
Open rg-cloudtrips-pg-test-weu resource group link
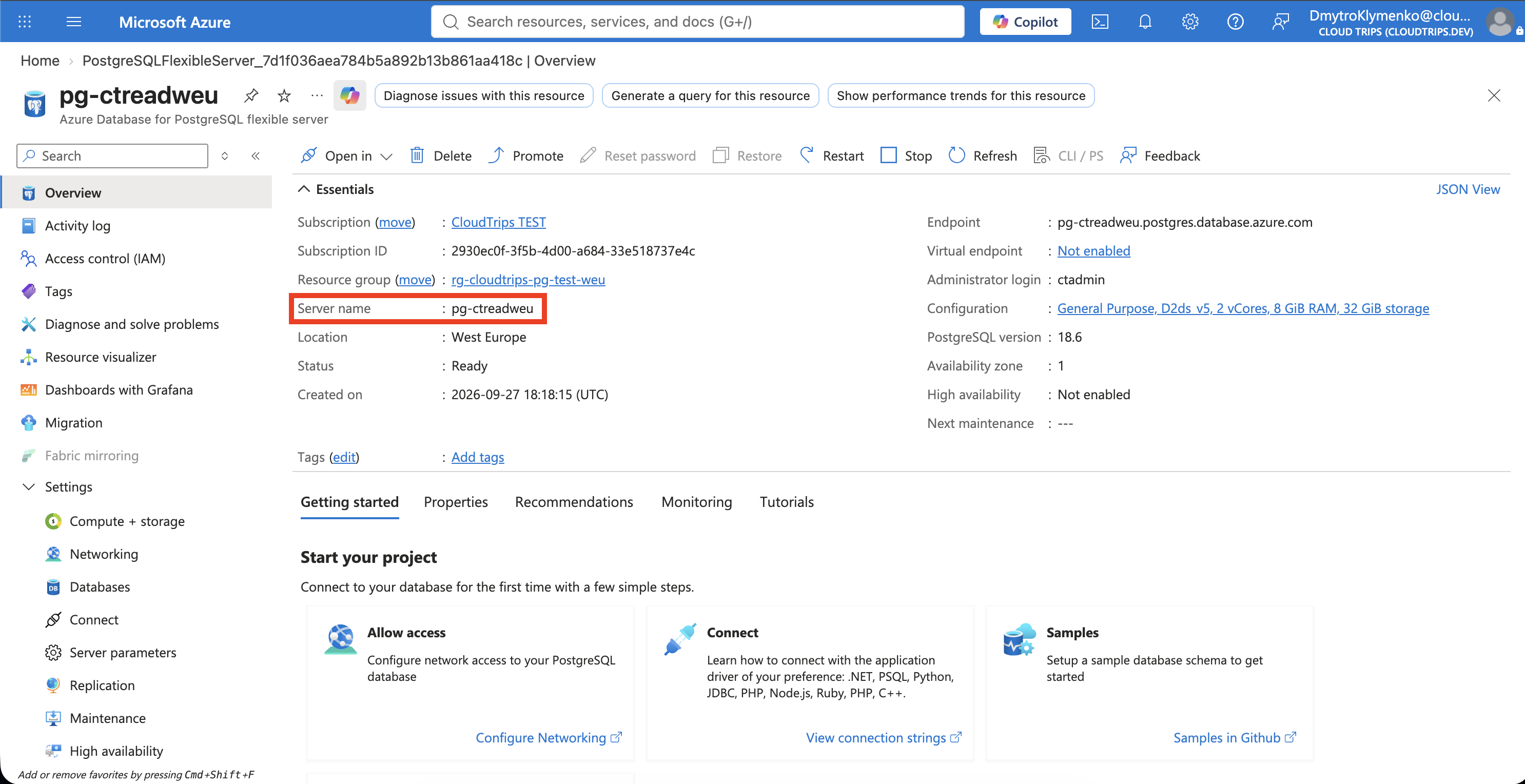[x=528, y=280]
